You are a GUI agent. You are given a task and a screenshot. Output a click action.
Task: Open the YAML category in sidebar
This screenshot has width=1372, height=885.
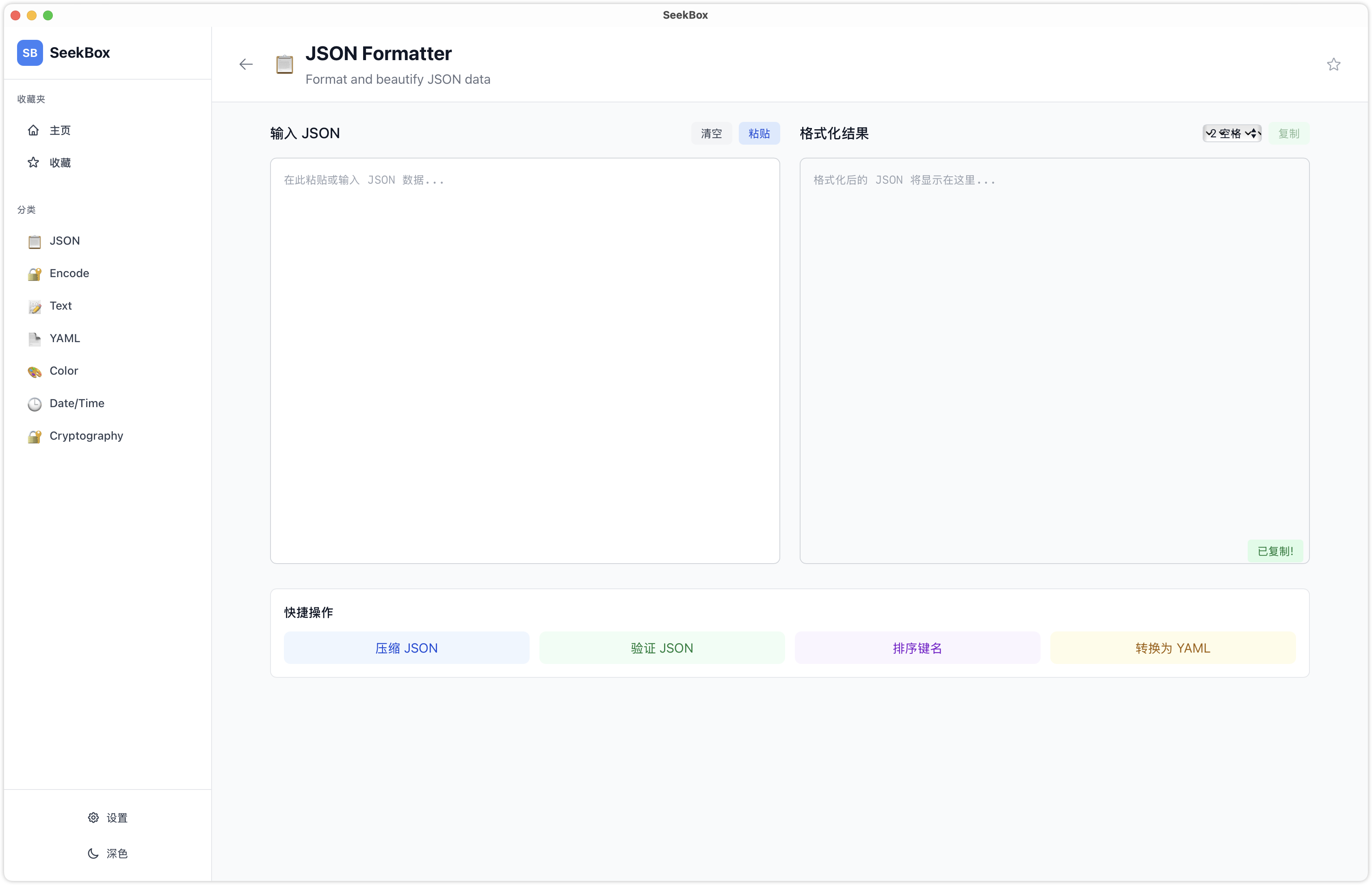[64, 338]
